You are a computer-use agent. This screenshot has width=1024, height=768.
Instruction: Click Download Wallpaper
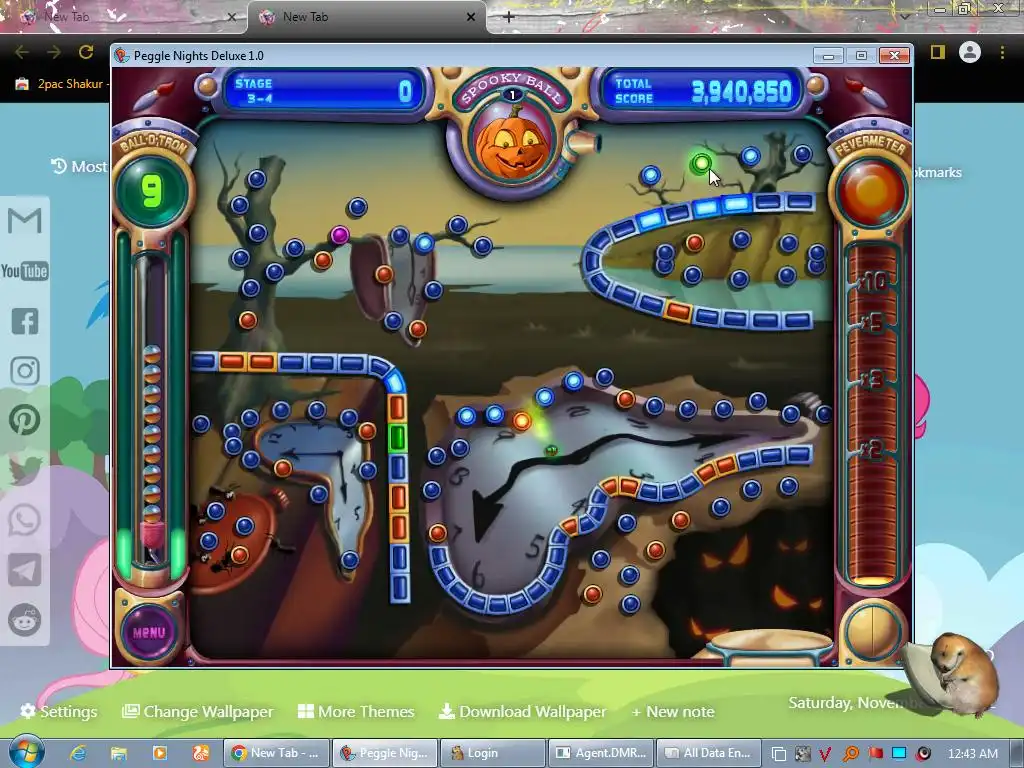(x=522, y=711)
